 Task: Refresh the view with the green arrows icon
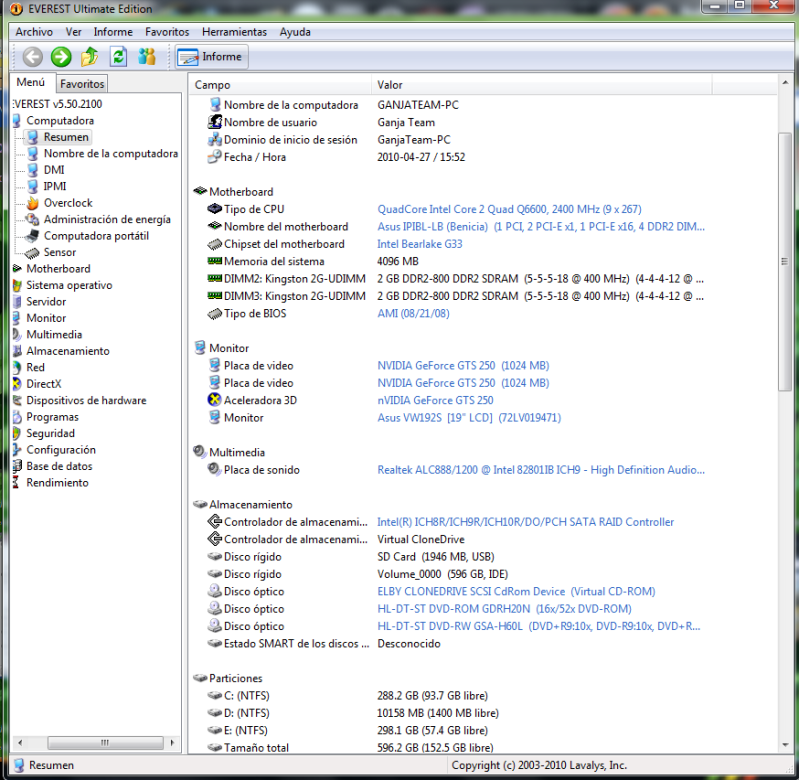pyautogui.click(x=118, y=57)
